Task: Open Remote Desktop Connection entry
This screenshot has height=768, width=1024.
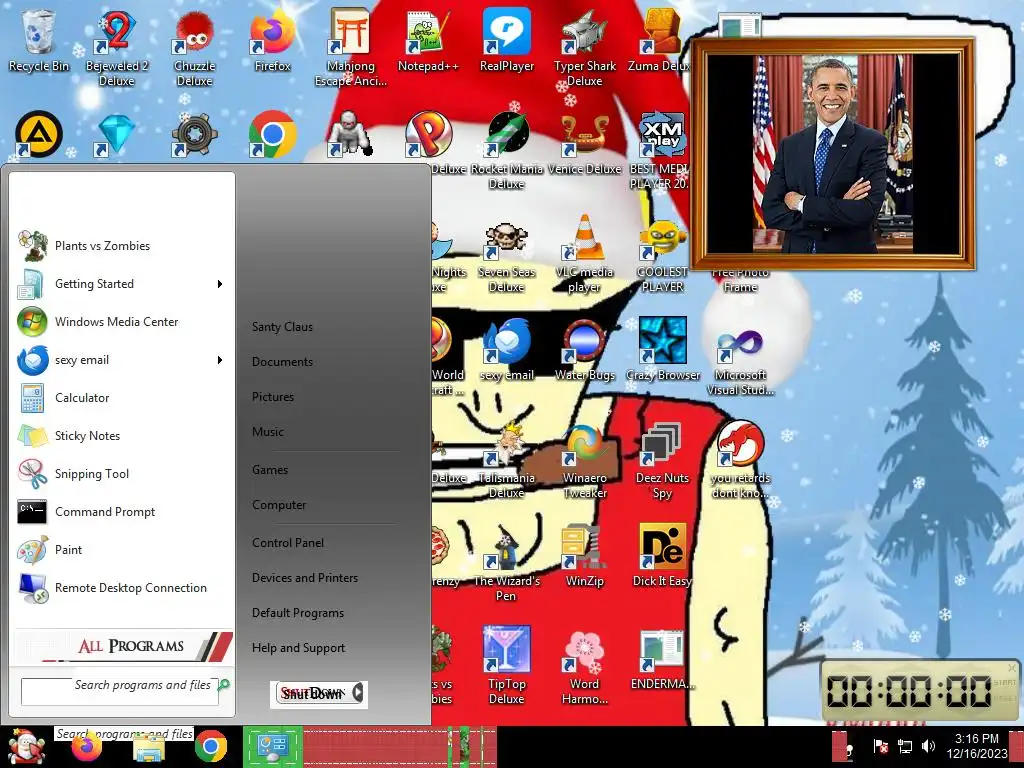Action: 121,588
